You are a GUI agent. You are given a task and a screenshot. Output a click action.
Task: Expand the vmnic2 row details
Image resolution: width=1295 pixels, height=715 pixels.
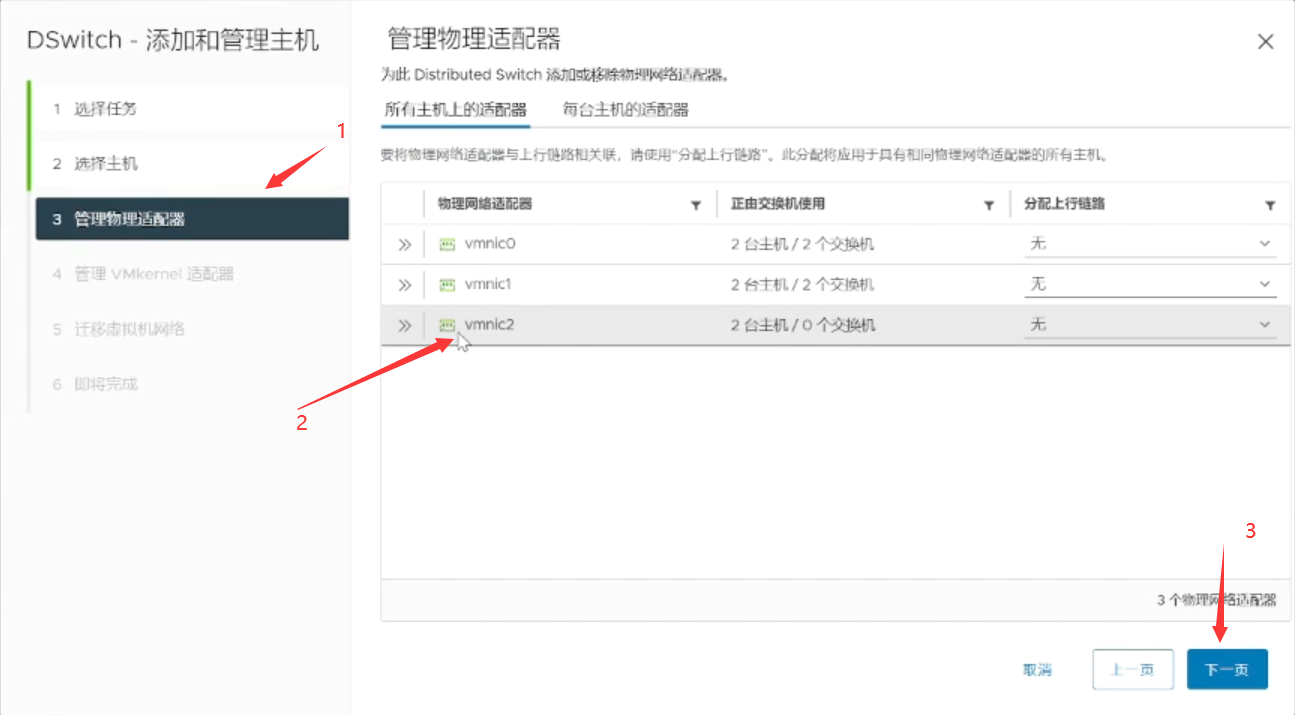(404, 325)
